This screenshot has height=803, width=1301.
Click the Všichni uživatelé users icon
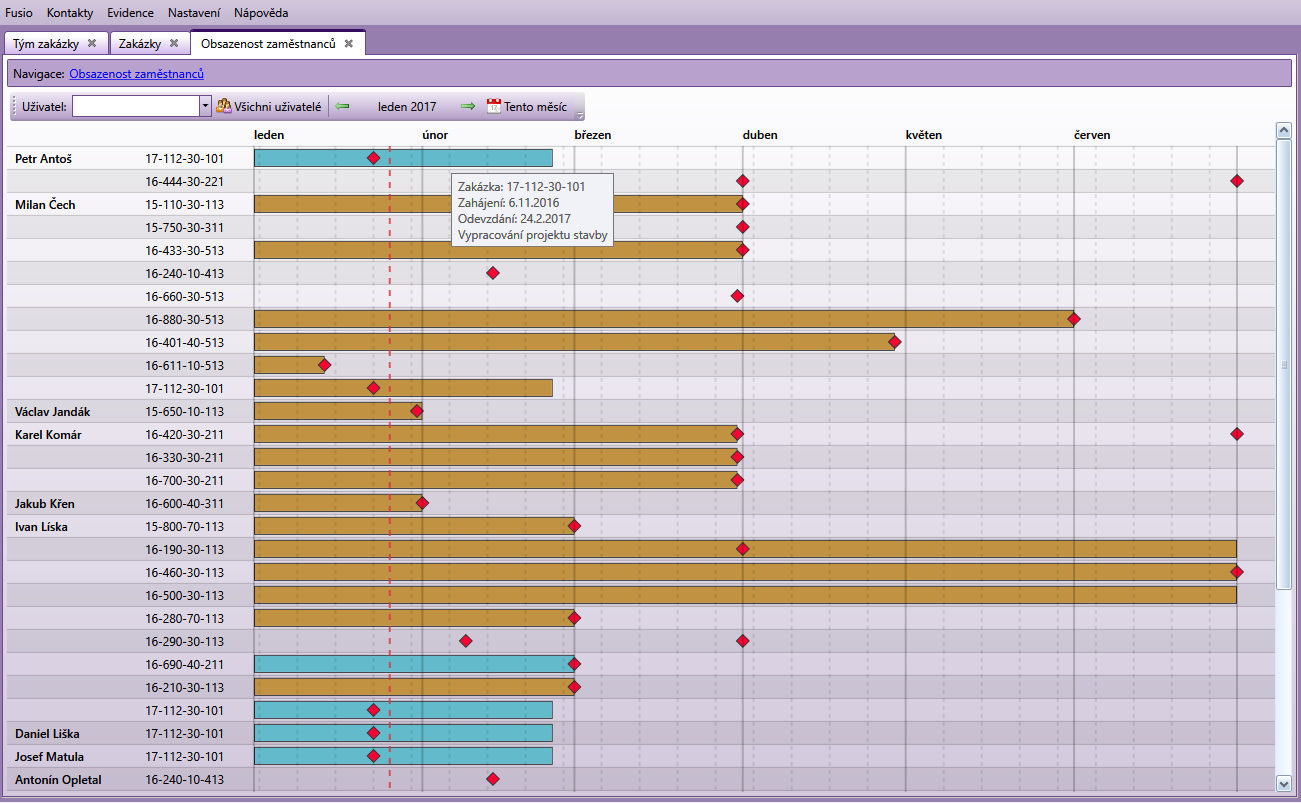tap(224, 106)
